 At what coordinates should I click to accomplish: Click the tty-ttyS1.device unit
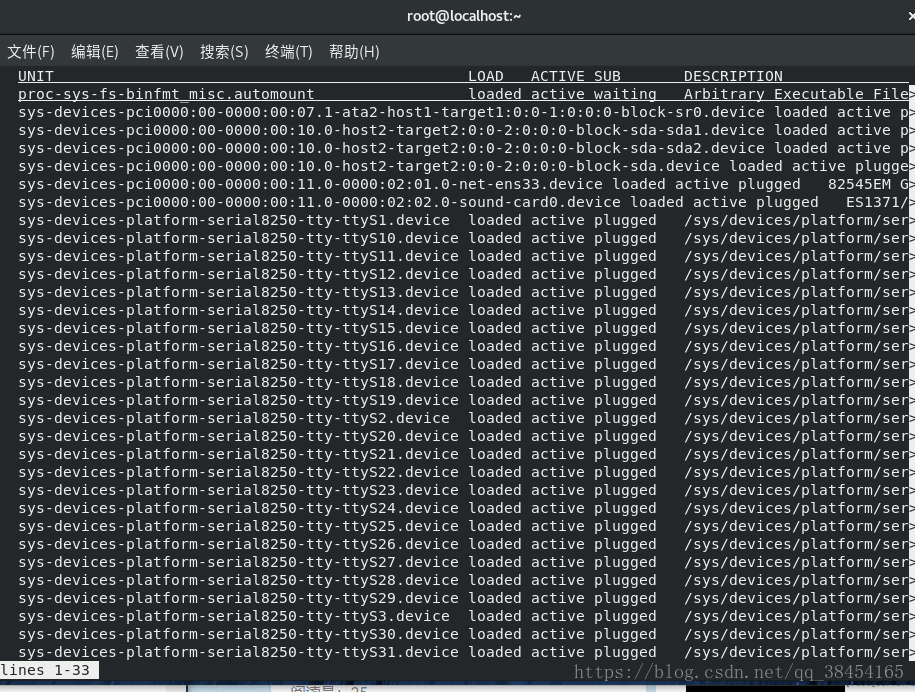point(234,221)
